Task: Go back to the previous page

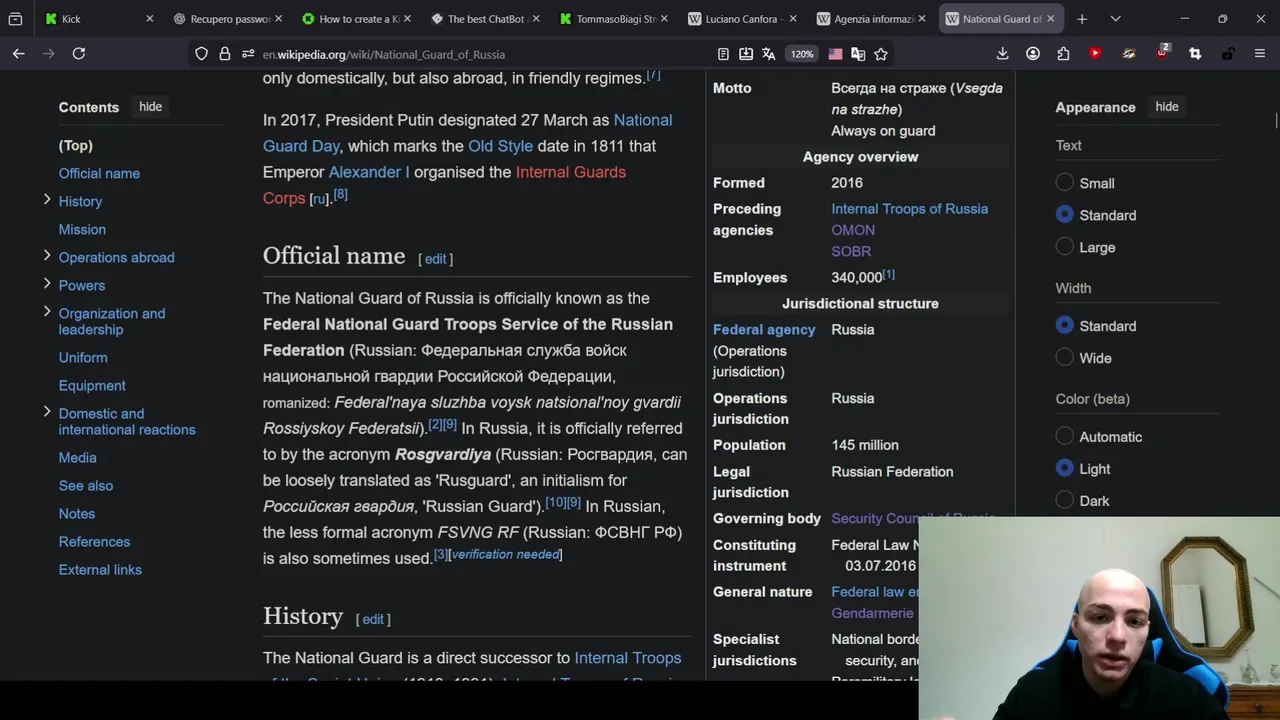Action: tap(19, 54)
